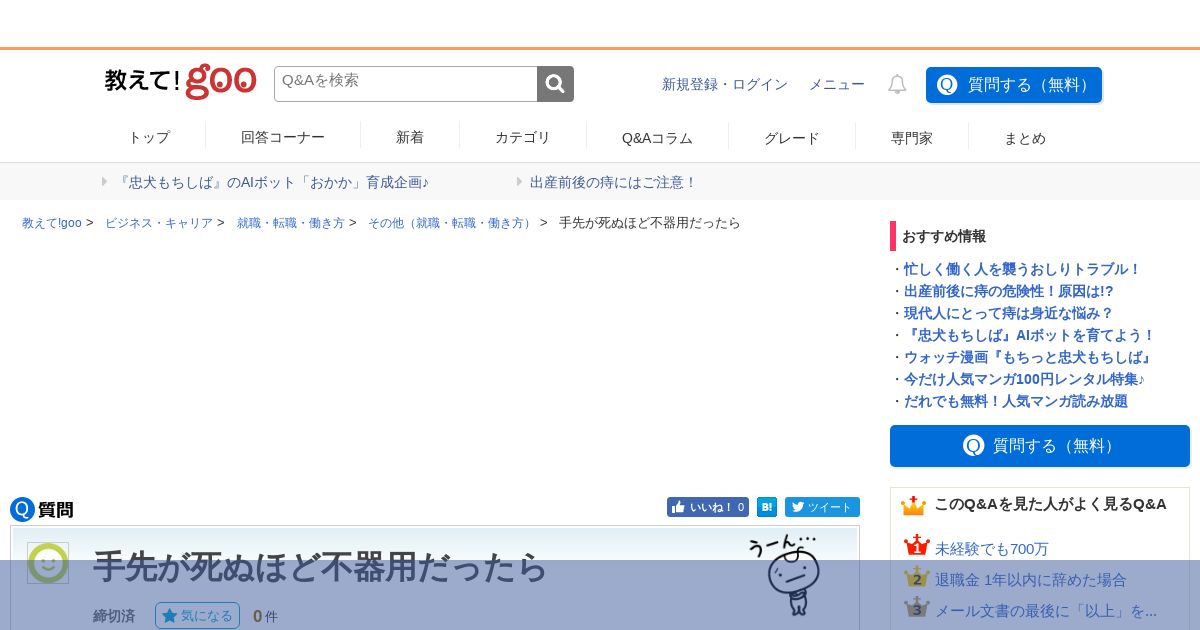Click 就職・転職・働き方 breadcrumb link
Viewport: 1200px width, 630px height.
pyautogui.click(x=291, y=223)
